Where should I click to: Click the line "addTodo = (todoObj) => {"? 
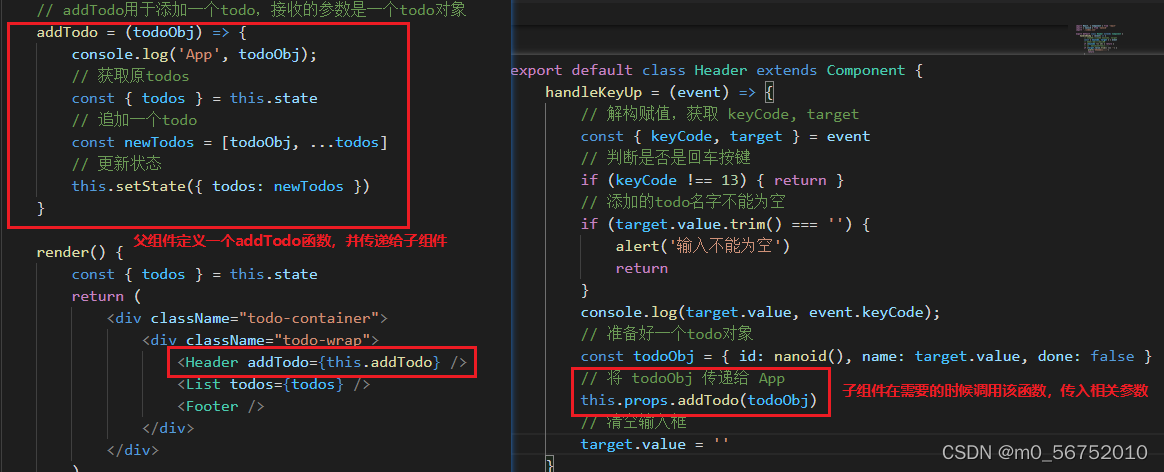point(141,33)
